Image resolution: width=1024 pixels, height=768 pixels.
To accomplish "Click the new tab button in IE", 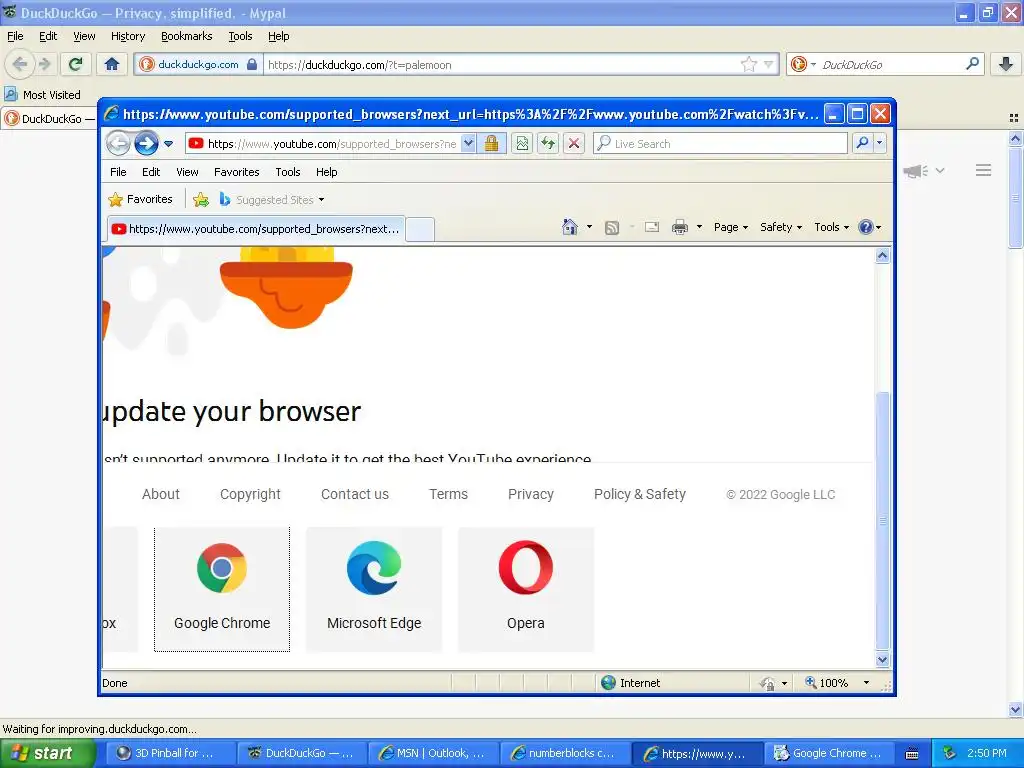I will pos(420,229).
